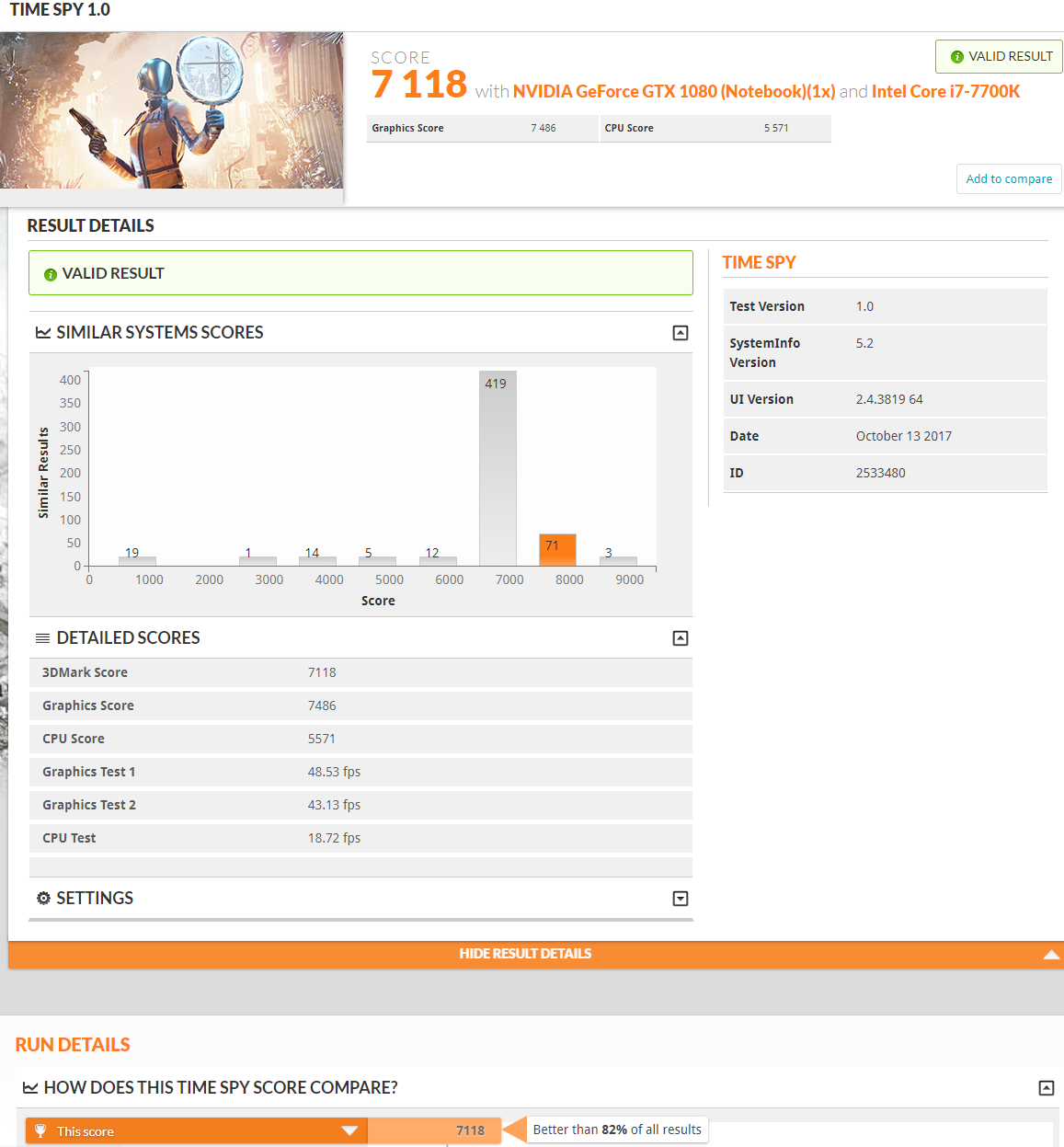Click the bar labeled 14 in the chart

[x=317, y=561]
